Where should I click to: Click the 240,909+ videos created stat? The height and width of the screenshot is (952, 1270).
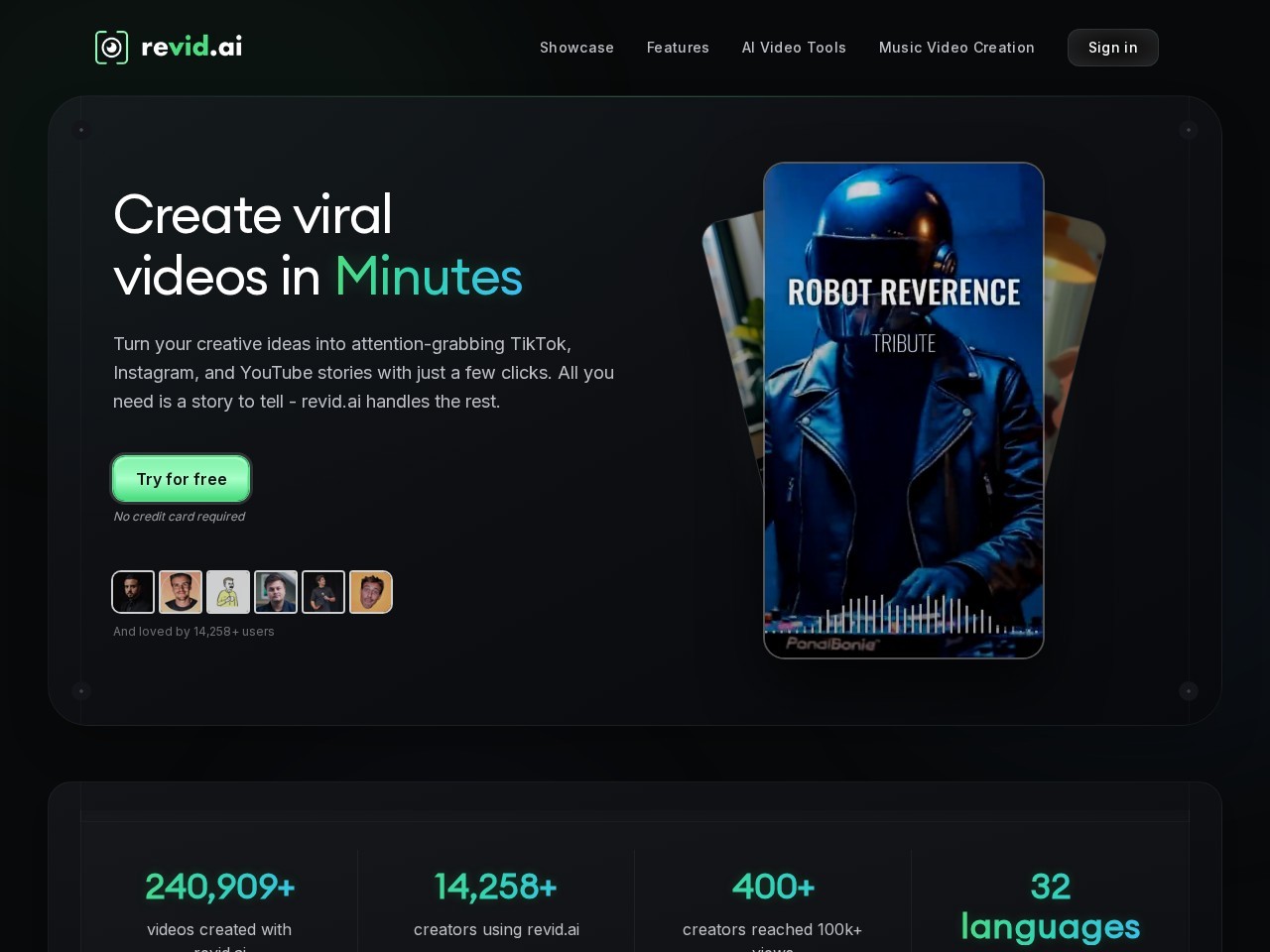click(x=219, y=887)
